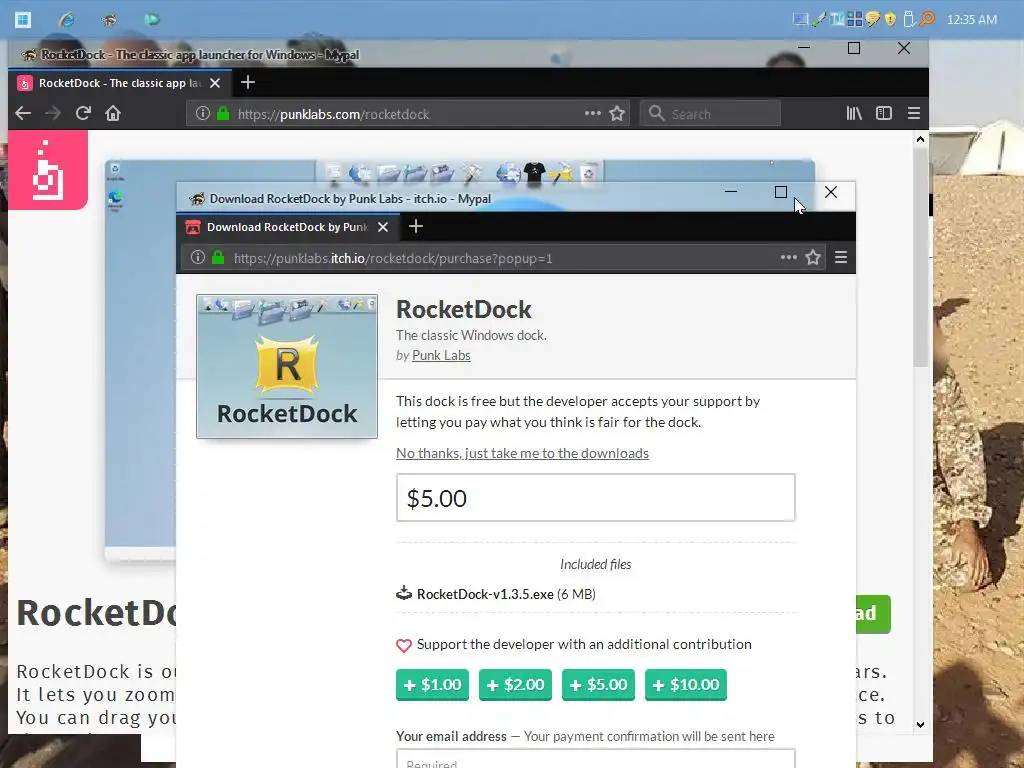1024x768 pixels.
Task: Click the $5.00 payment amount field
Action: pyautogui.click(x=596, y=498)
